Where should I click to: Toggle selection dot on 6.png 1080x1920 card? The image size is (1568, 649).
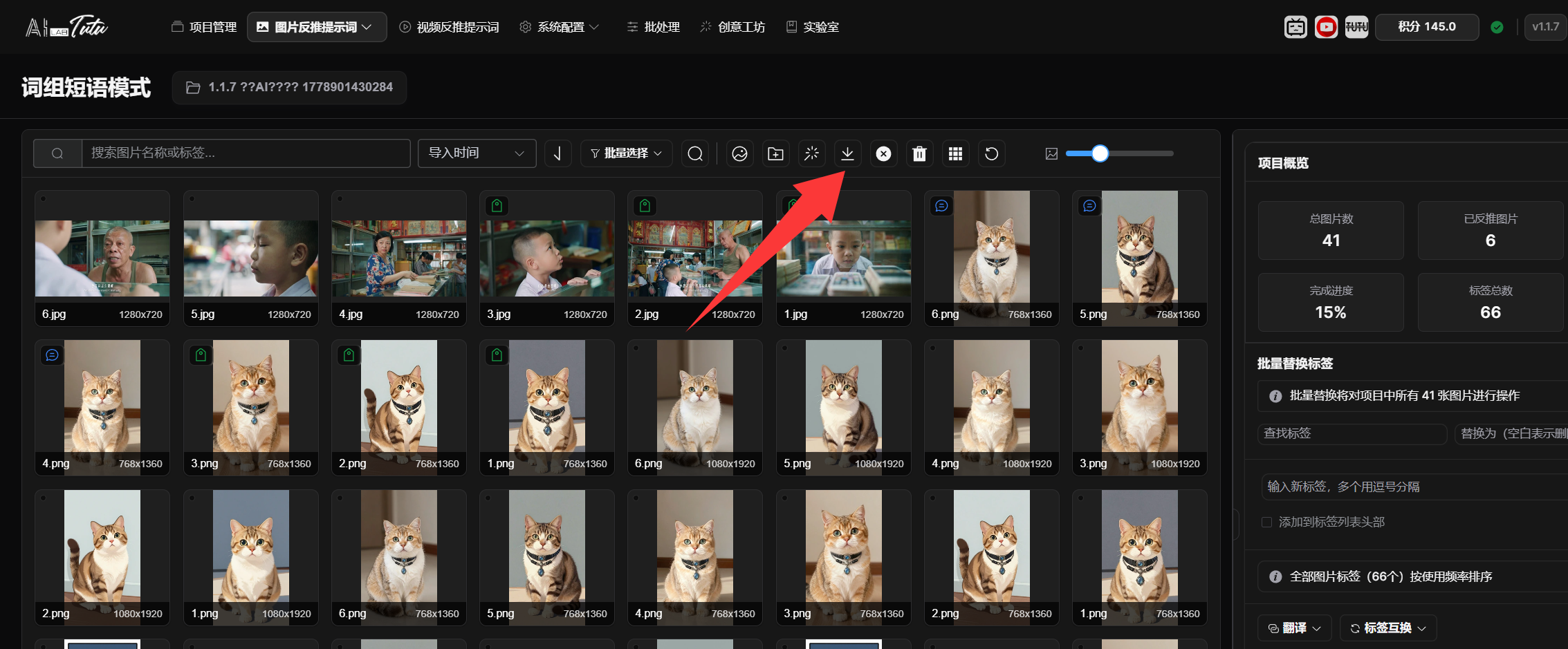(636, 348)
